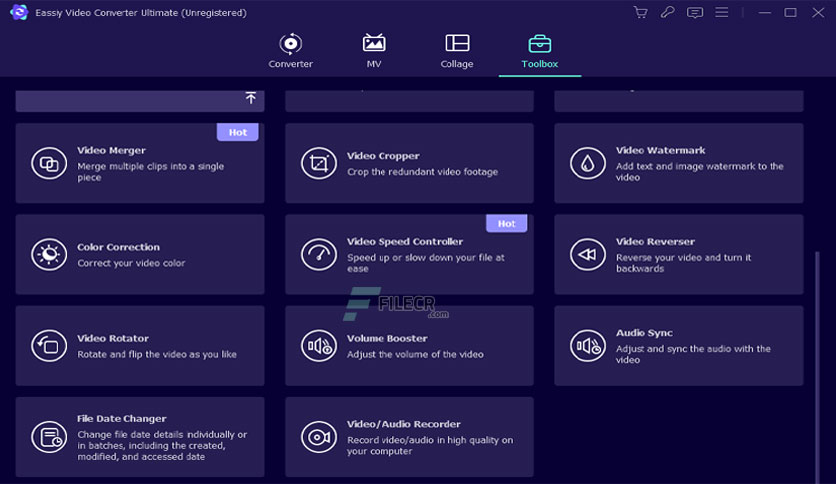Click the Converter disc icon
The height and width of the screenshot is (484, 836).
click(x=291, y=44)
